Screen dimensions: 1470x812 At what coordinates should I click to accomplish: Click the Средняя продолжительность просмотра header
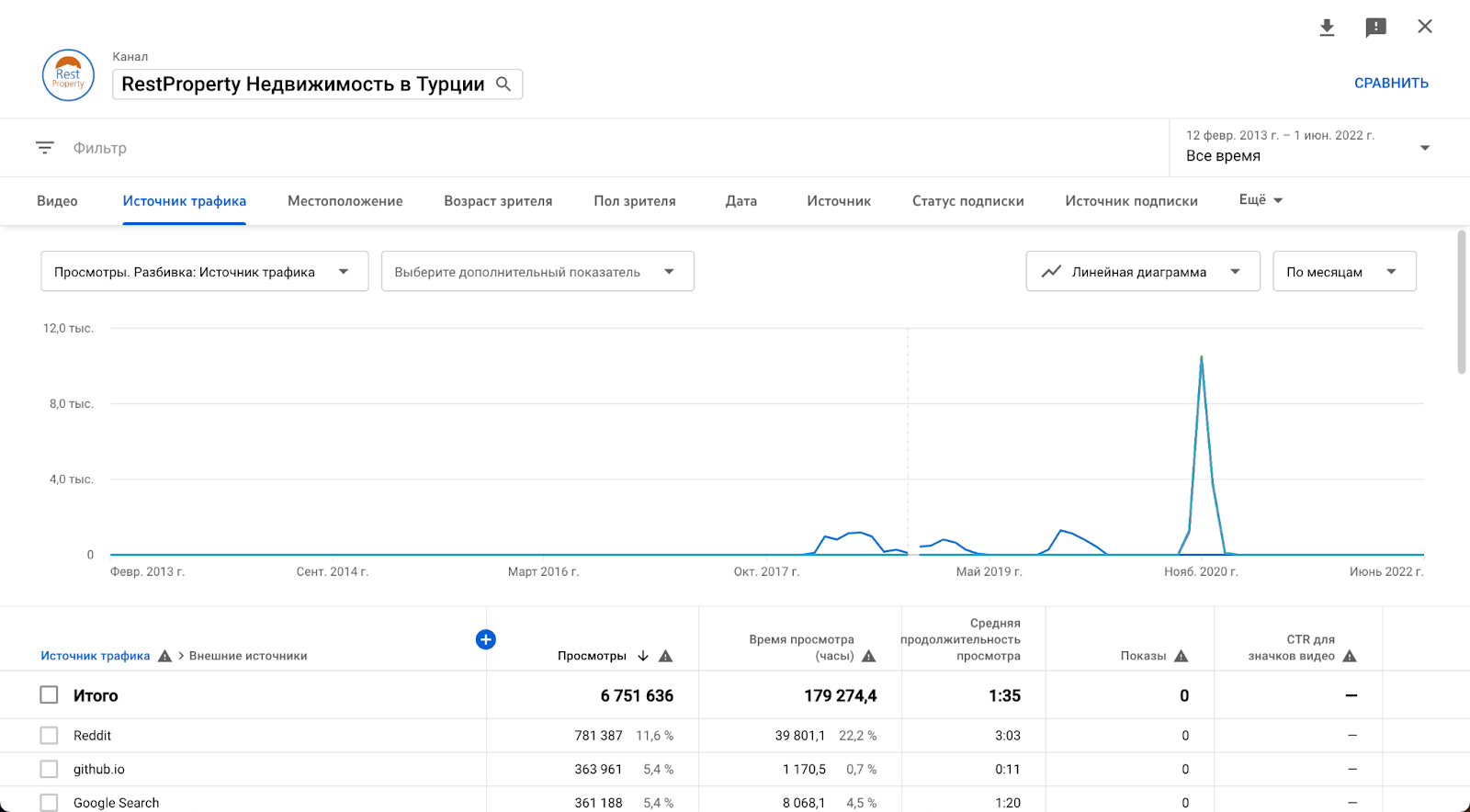tap(961, 639)
